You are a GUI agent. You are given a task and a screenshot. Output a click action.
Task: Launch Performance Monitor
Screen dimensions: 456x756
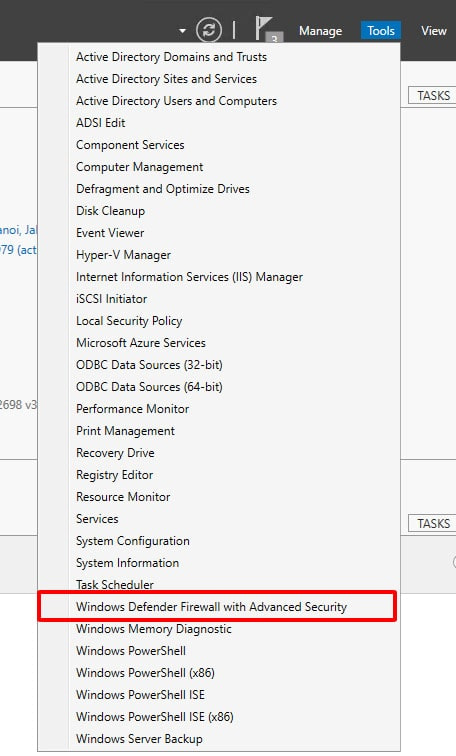tap(219, 409)
